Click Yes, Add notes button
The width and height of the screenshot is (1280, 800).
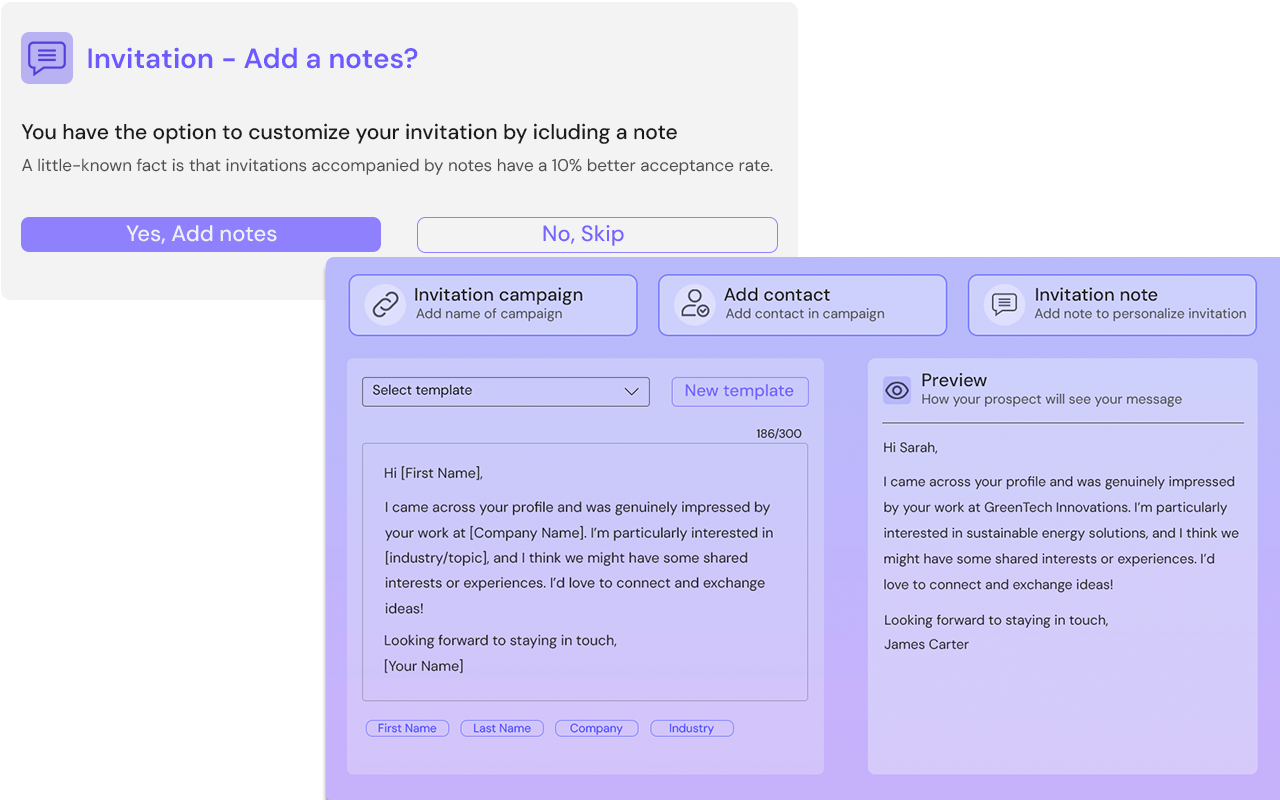click(201, 234)
